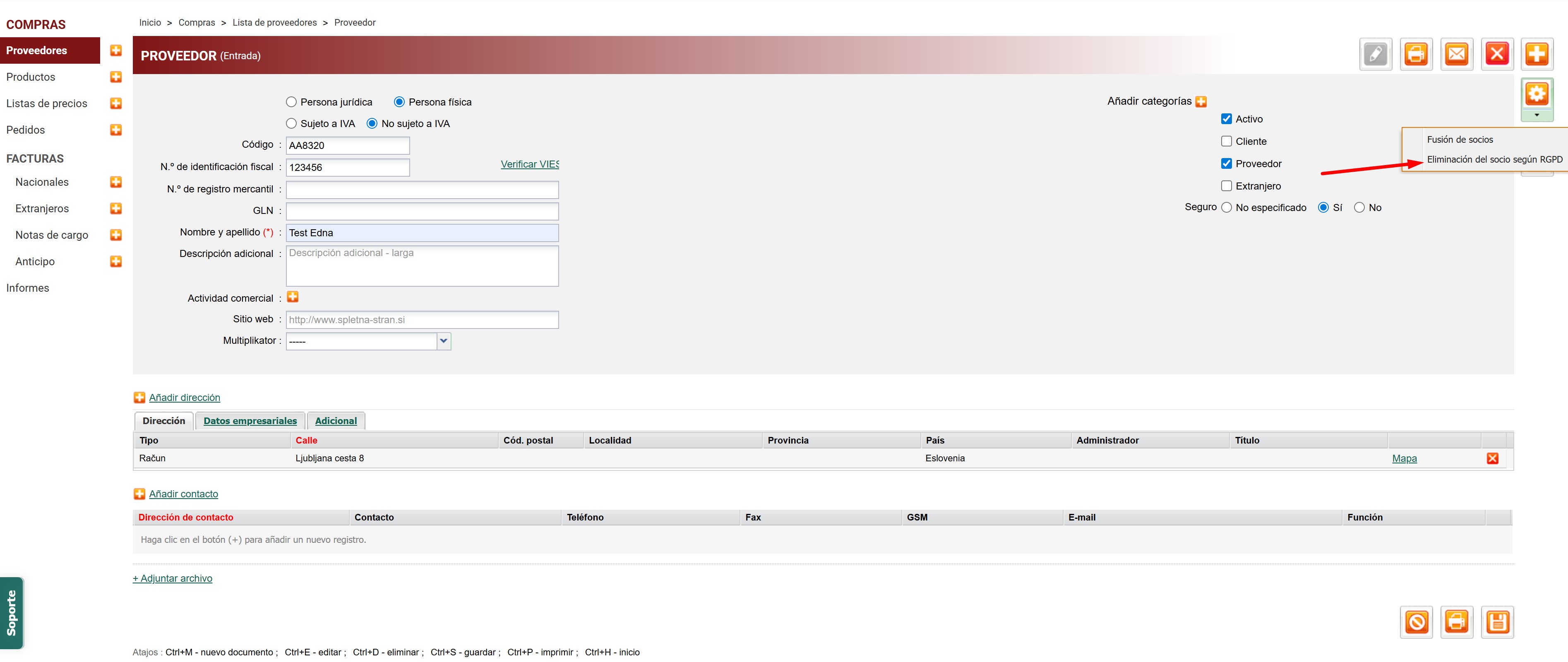Screen dimensions: 1568x662
Task: Add a commercial activity with plus icon
Action: click(x=293, y=297)
